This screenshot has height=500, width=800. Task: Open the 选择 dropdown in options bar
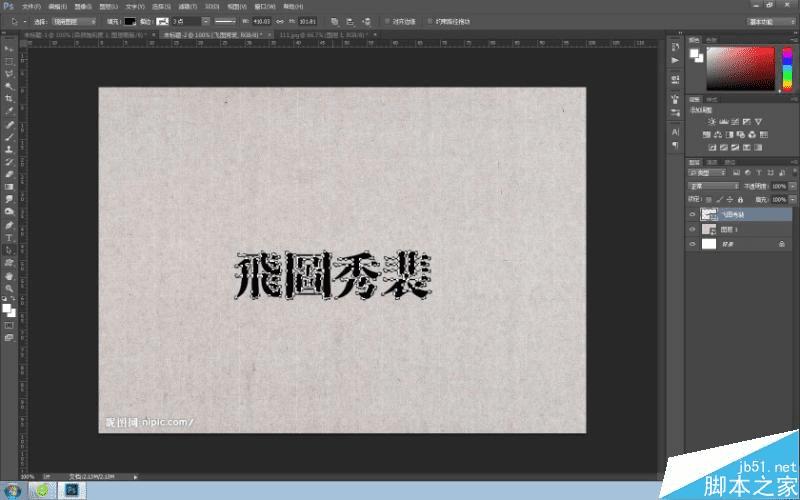74,21
